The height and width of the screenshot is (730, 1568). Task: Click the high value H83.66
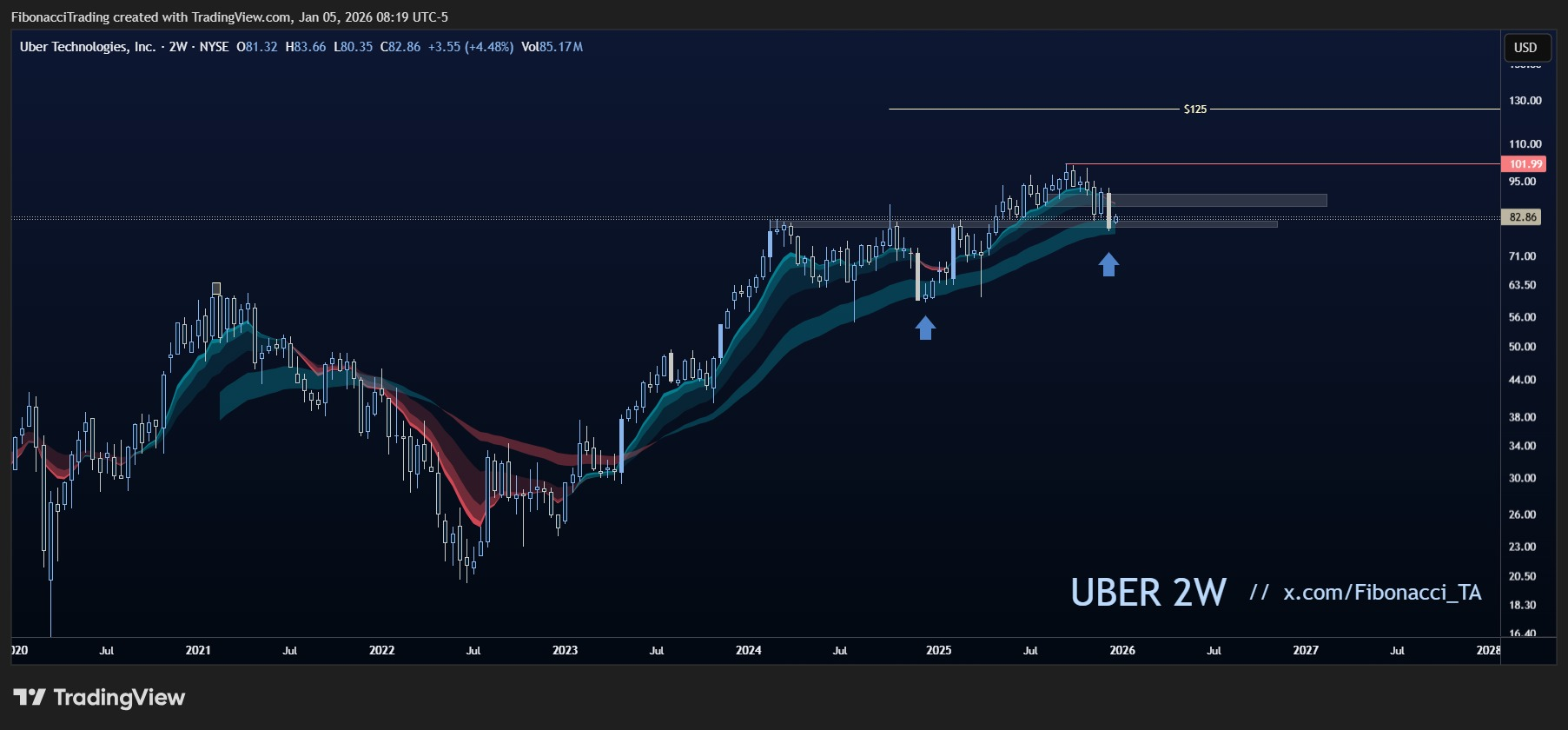click(x=306, y=47)
